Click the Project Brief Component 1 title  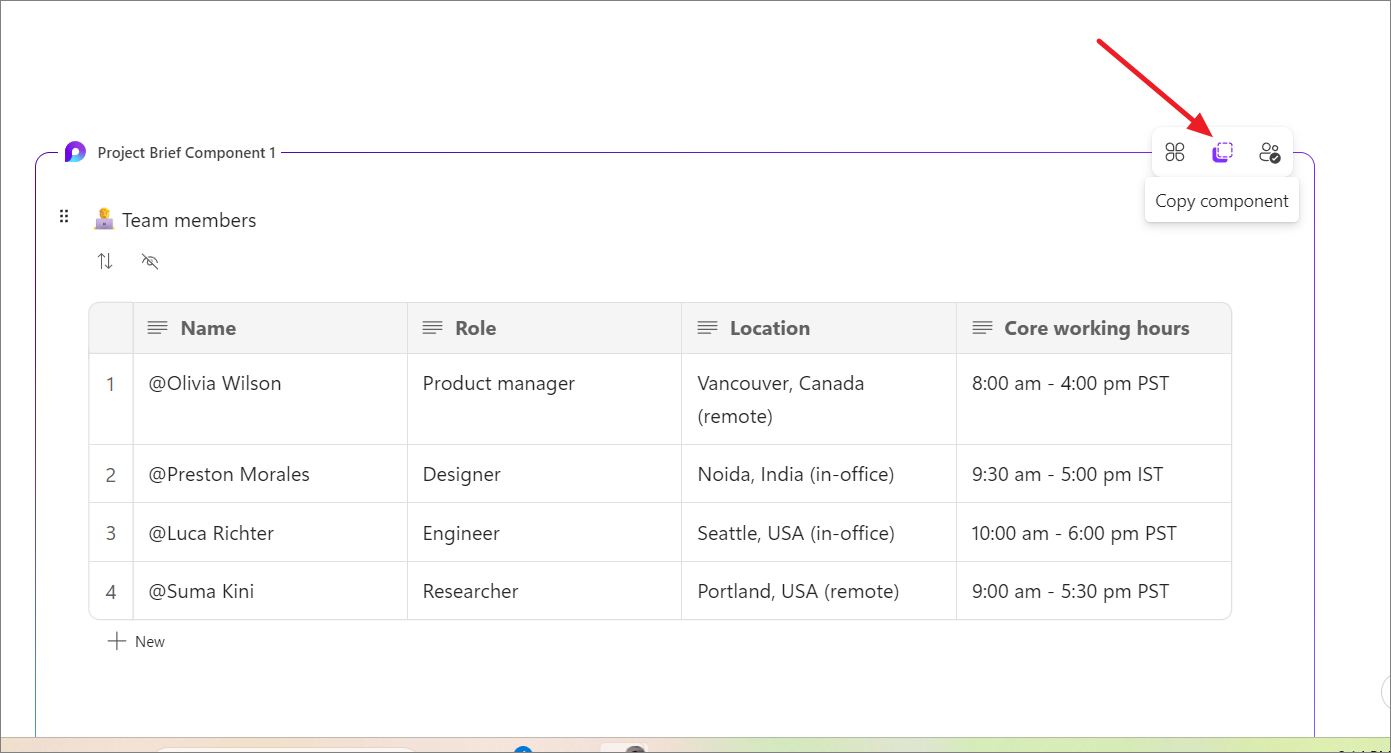(x=186, y=153)
